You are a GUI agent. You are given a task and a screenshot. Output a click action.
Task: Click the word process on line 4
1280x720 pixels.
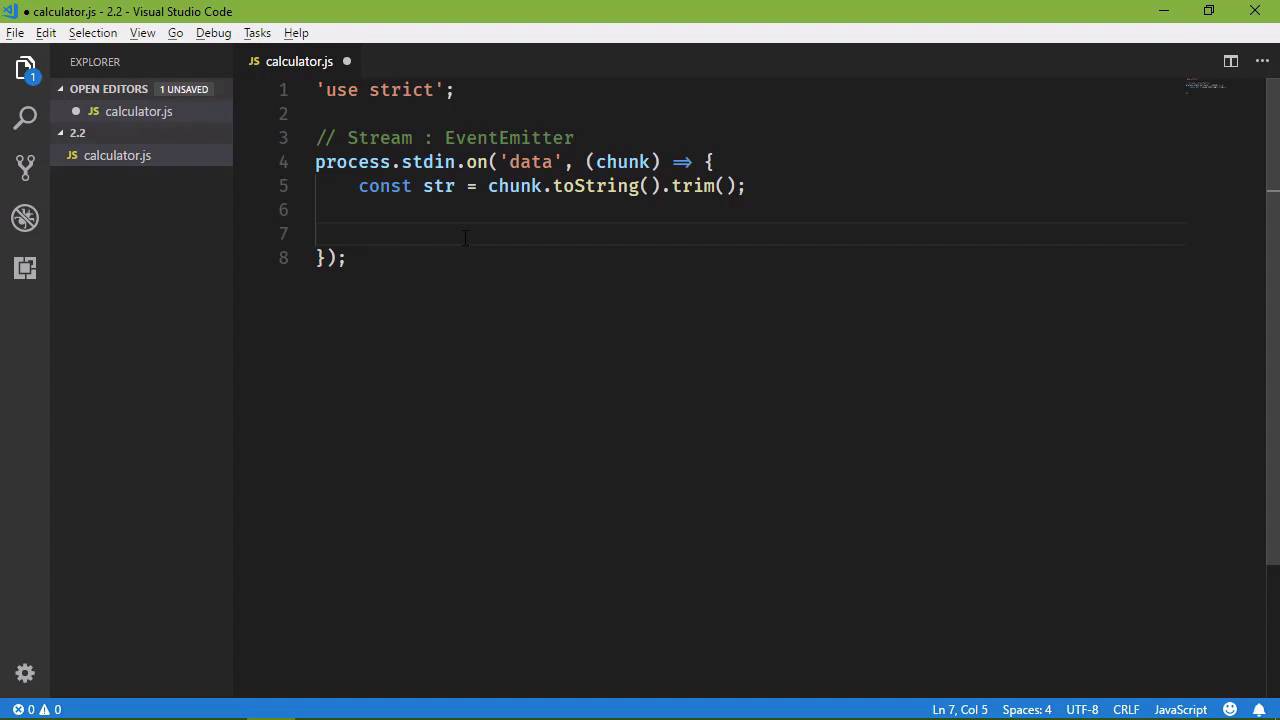pyautogui.click(x=353, y=162)
